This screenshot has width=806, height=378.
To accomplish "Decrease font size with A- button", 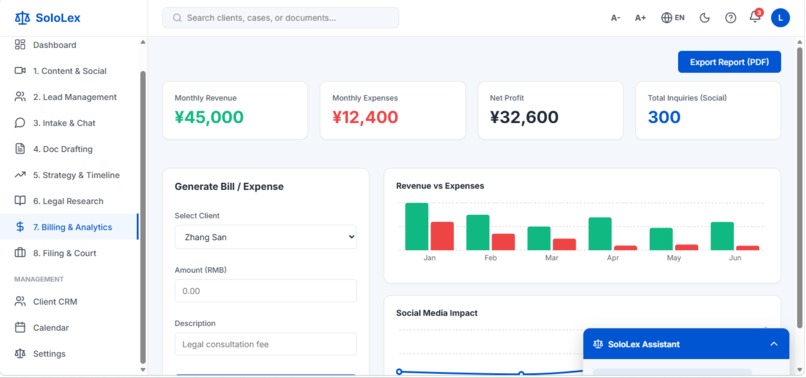I will (x=615, y=18).
